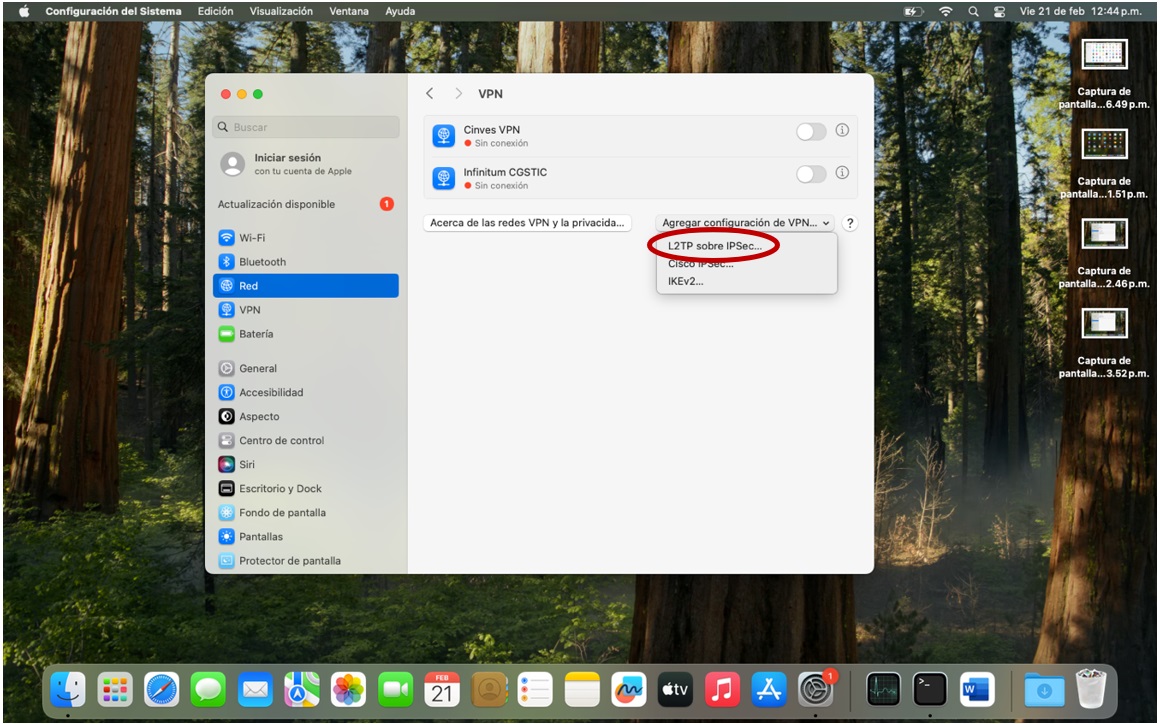
Task: Click the info icon for Cinves VPN
Action: click(842, 131)
